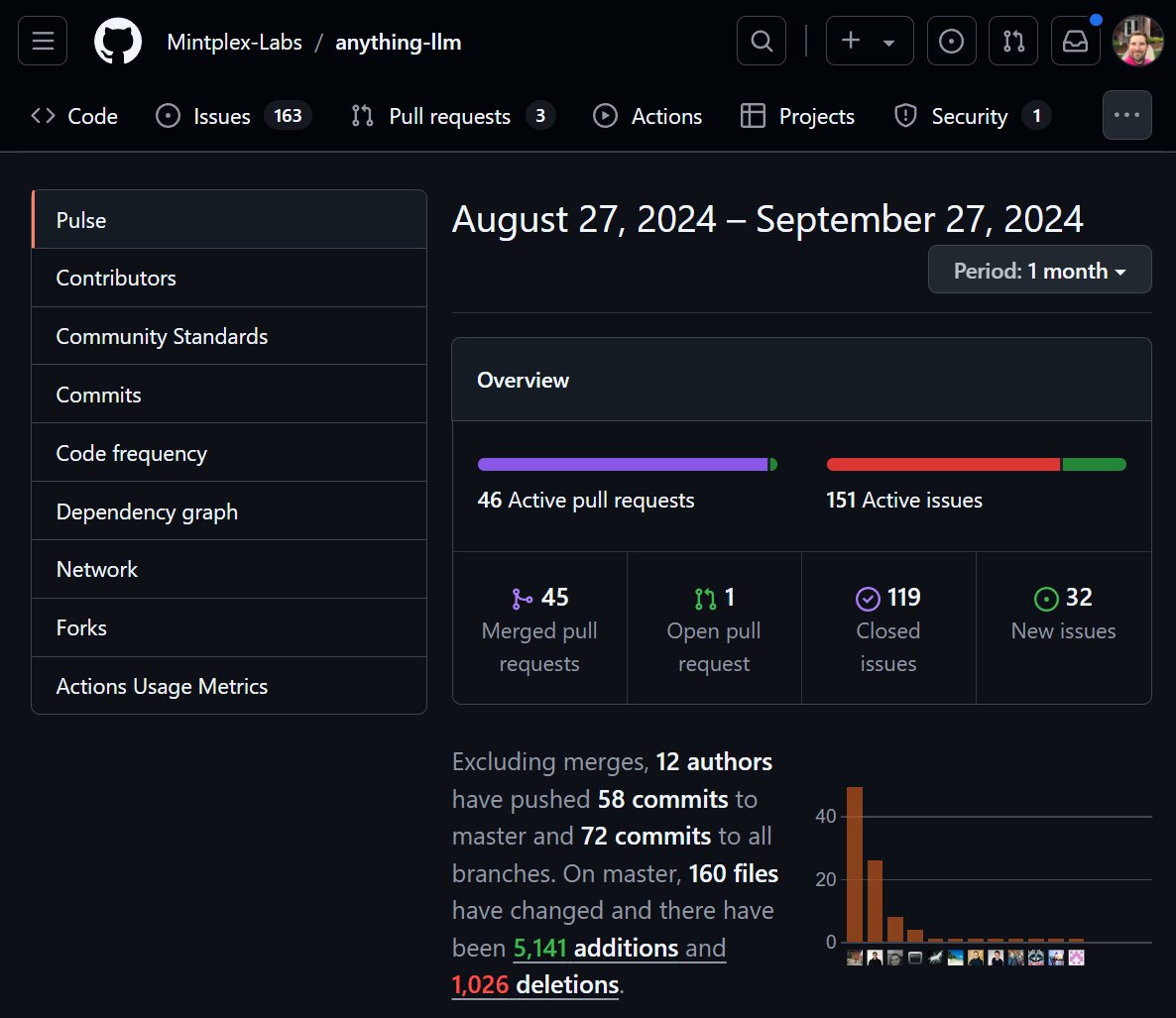The height and width of the screenshot is (1018, 1176).
Task: Switch to the Pull requests tab
Action: (453, 116)
